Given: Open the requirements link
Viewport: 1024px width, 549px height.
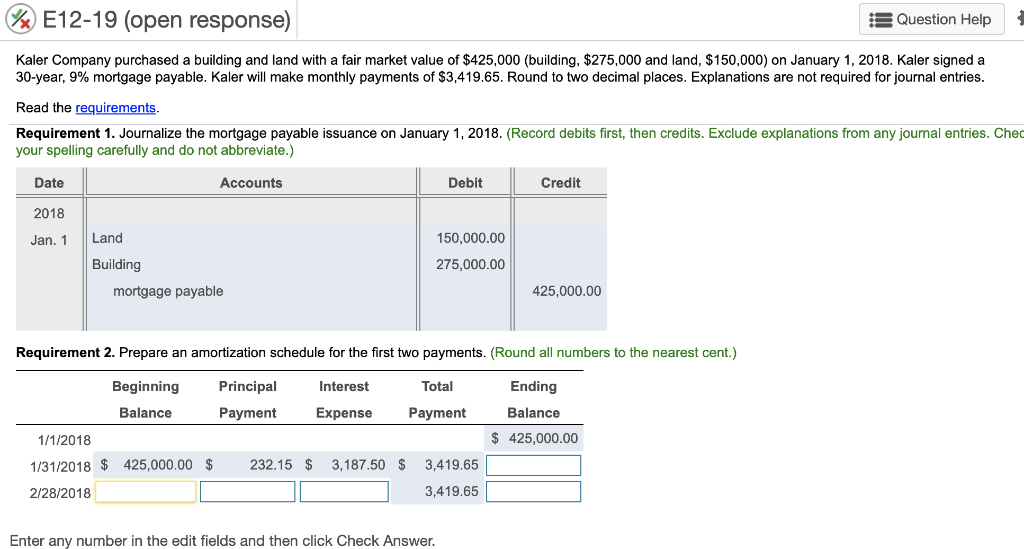Looking at the screenshot, I should point(116,108).
